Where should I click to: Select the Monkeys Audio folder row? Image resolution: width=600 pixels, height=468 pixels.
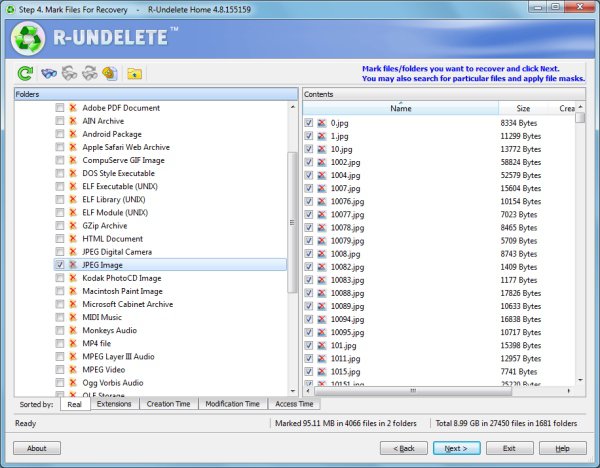pos(109,330)
